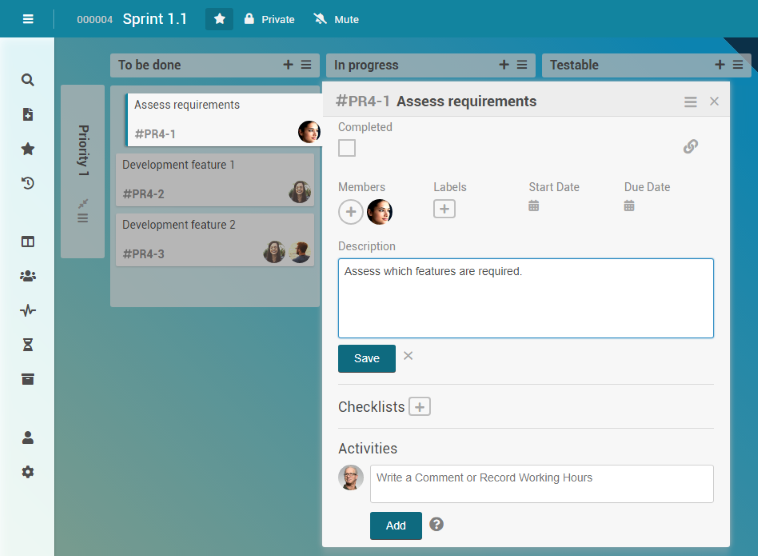Toggle the Completed checkbox
Image resolution: width=758 pixels, height=556 pixels.
[347, 148]
